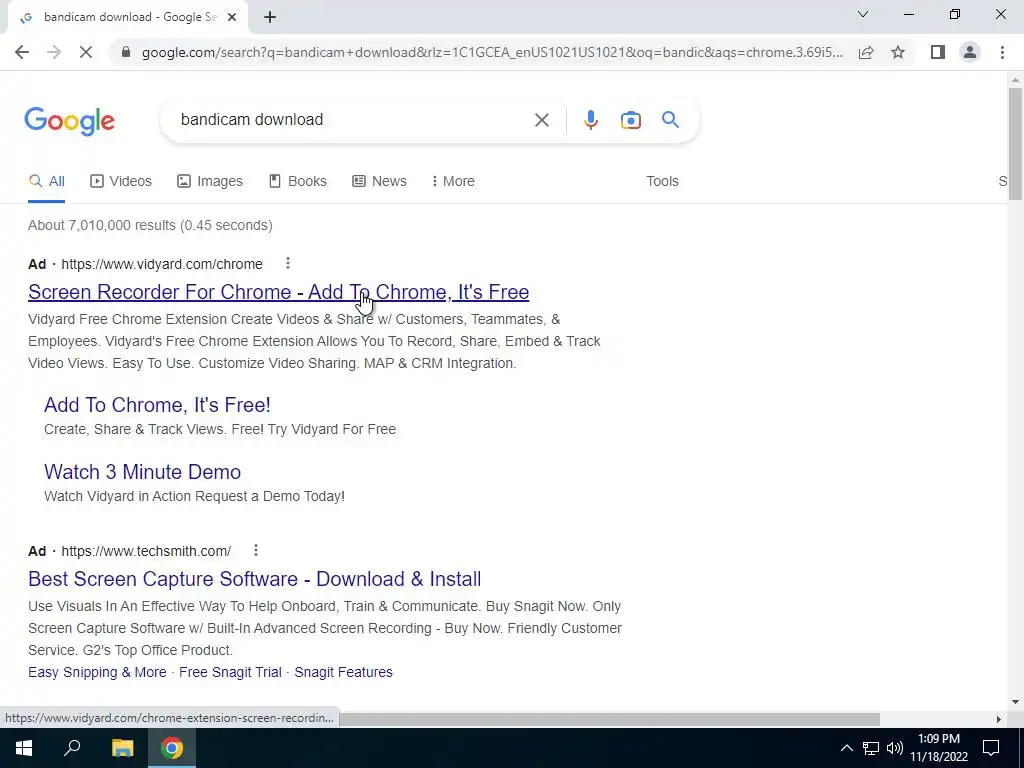Click Chrome icon in taskbar
Screen dimensions: 1024x768
click(x=172, y=748)
